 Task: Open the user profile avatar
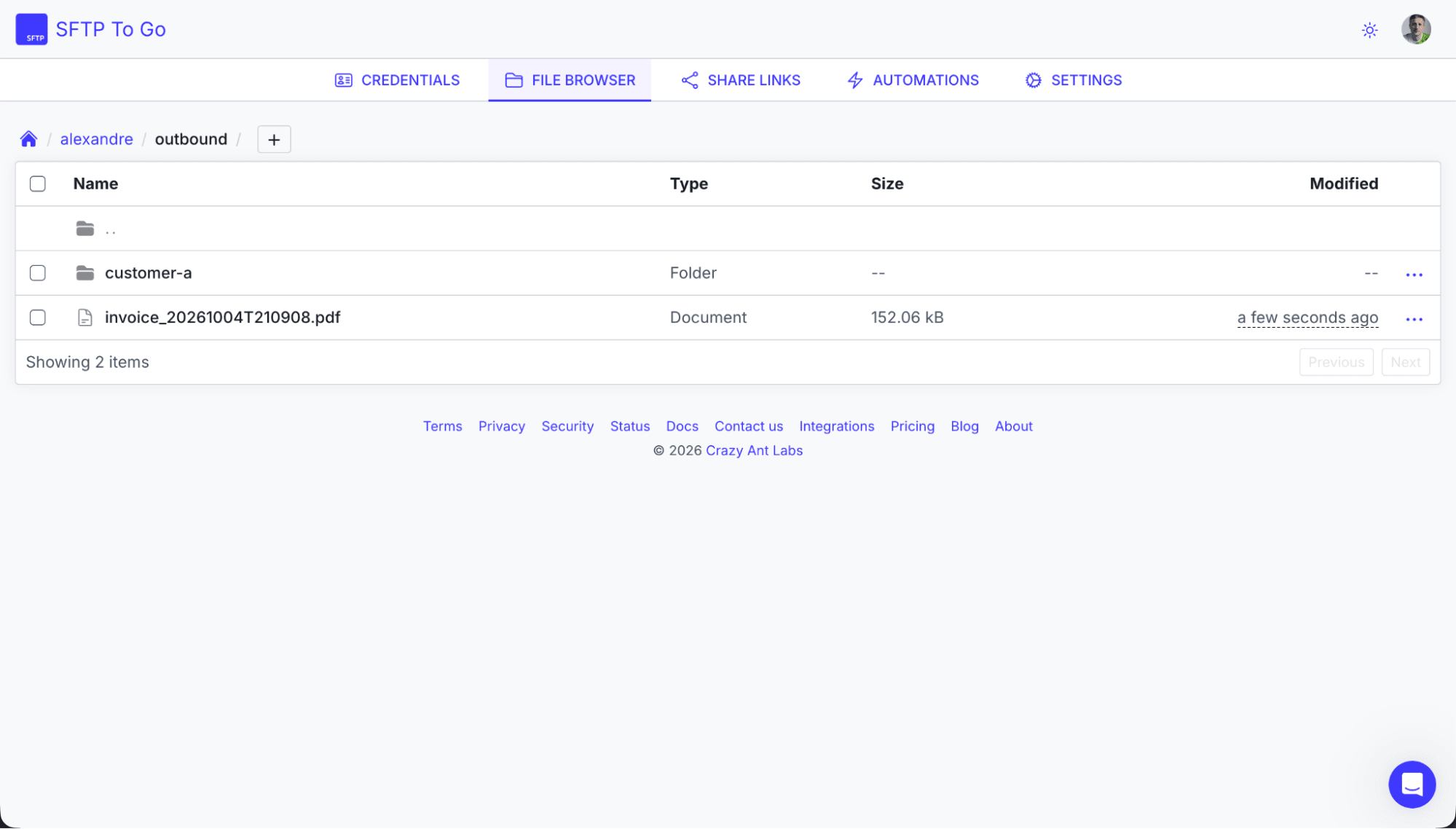tap(1416, 29)
